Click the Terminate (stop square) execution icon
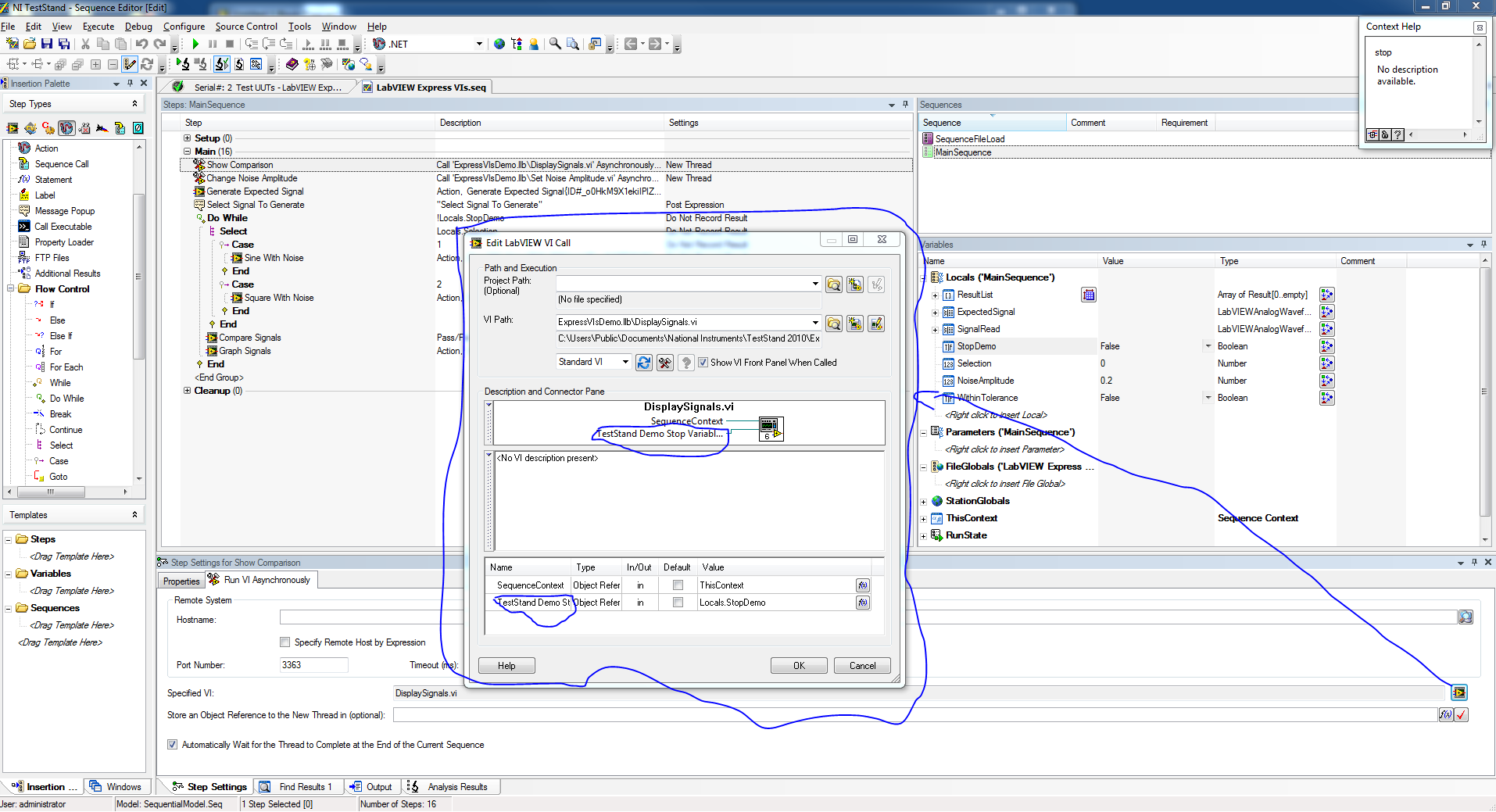The image size is (1496, 812). [230, 44]
